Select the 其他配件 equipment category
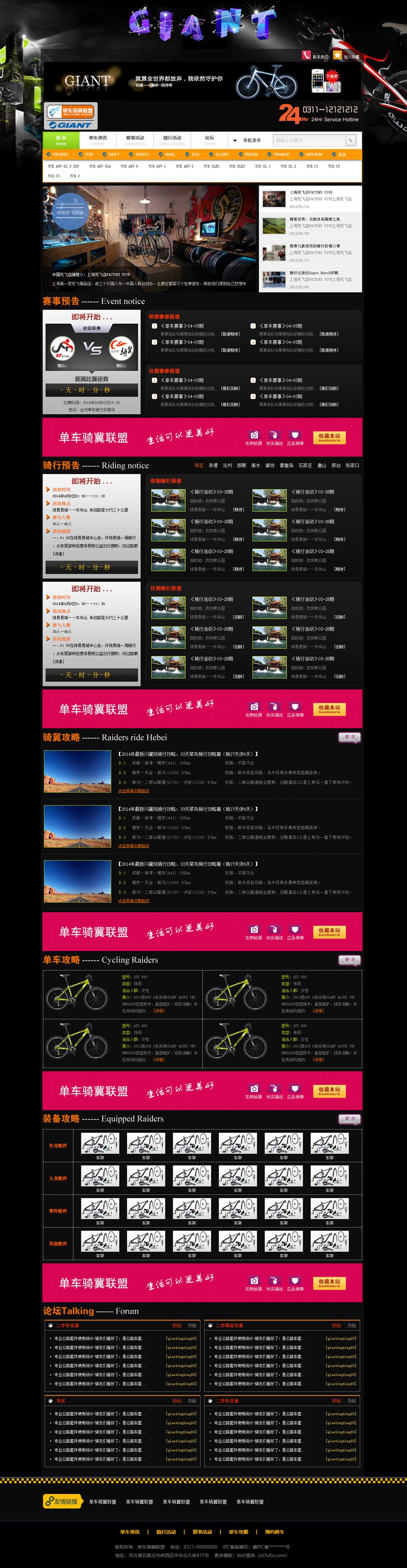The width and height of the screenshot is (407, 1568). (58, 1244)
